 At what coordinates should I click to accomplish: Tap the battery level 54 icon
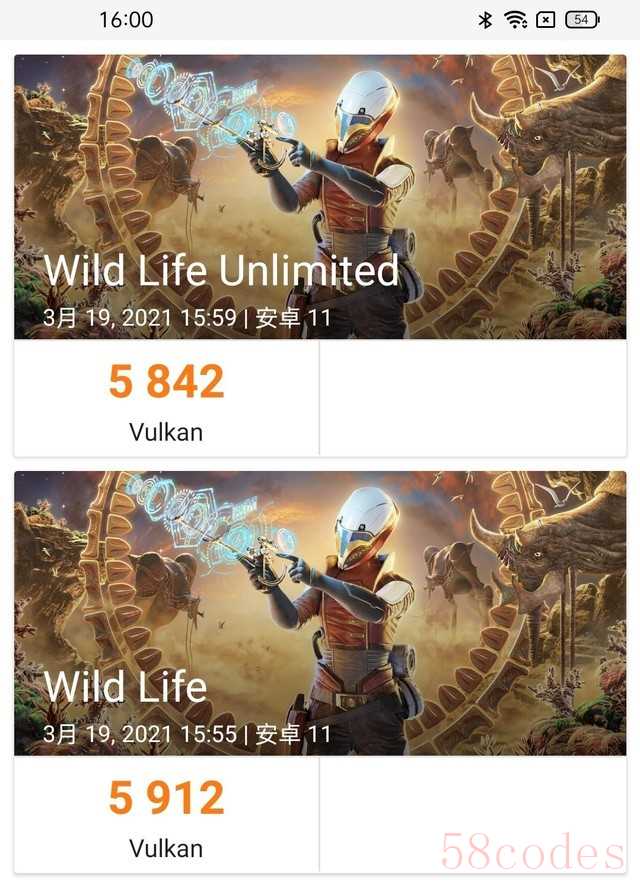(582, 20)
